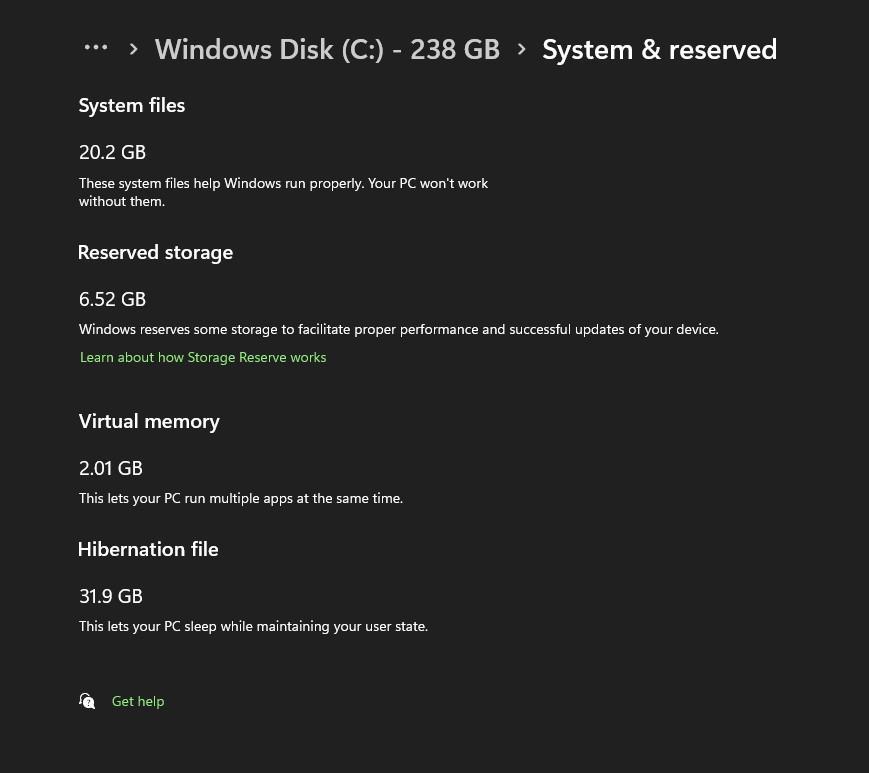869x773 pixels.
Task: Go back to Windows Disk (C:) breadcrumb
Action: [327, 49]
